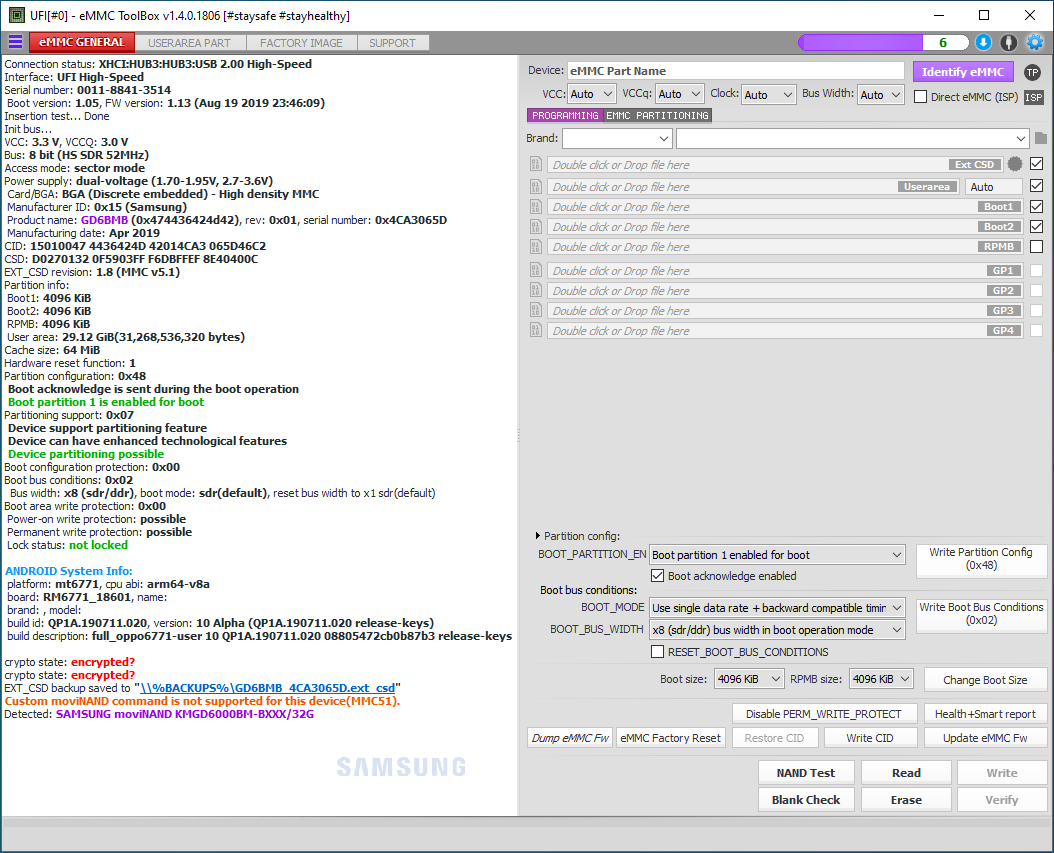Click Write Partition Config (0x48) button
The width and height of the screenshot is (1054, 853).
(x=981, y=559)
